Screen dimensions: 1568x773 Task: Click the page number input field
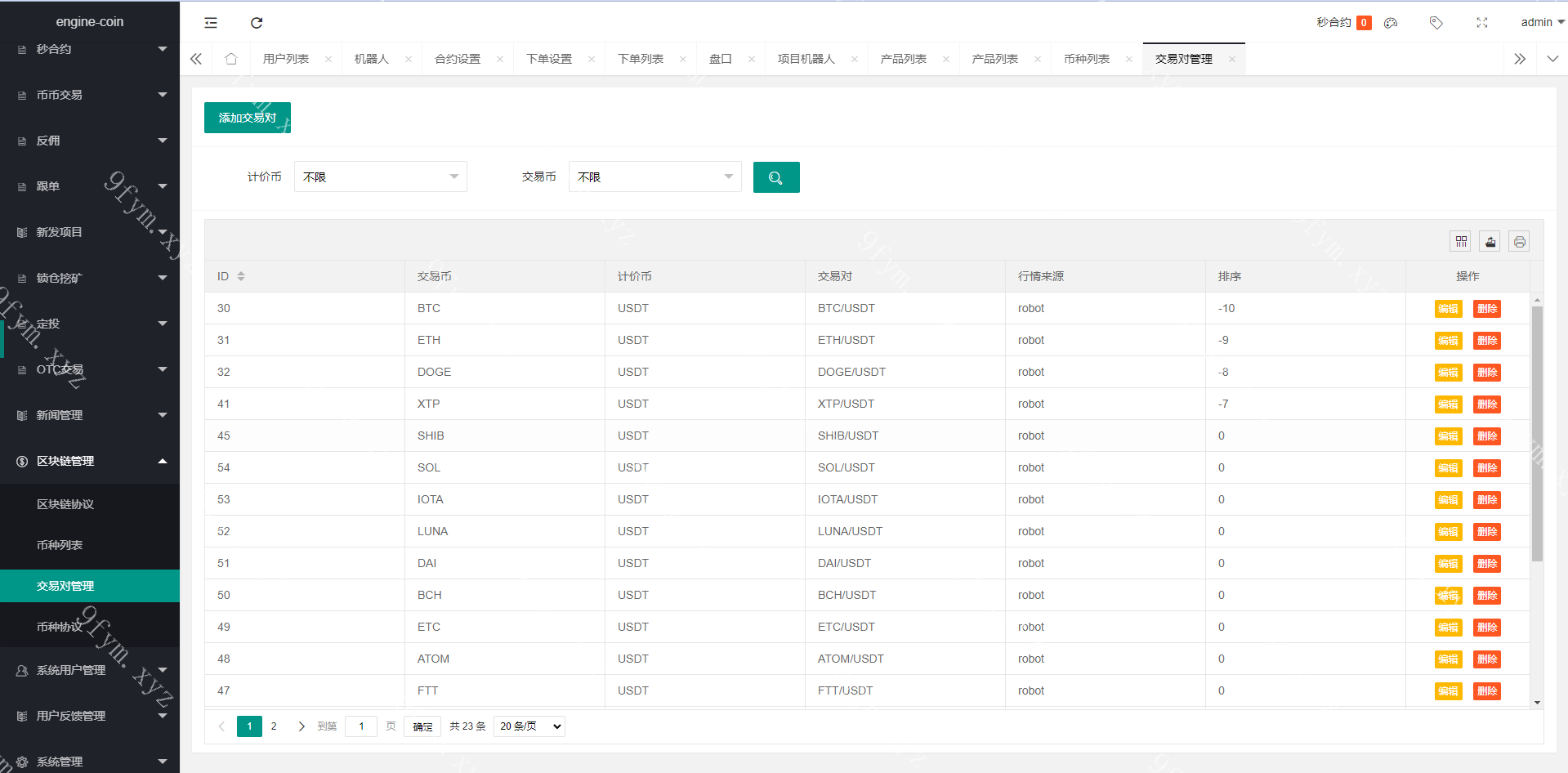point(361,726)
